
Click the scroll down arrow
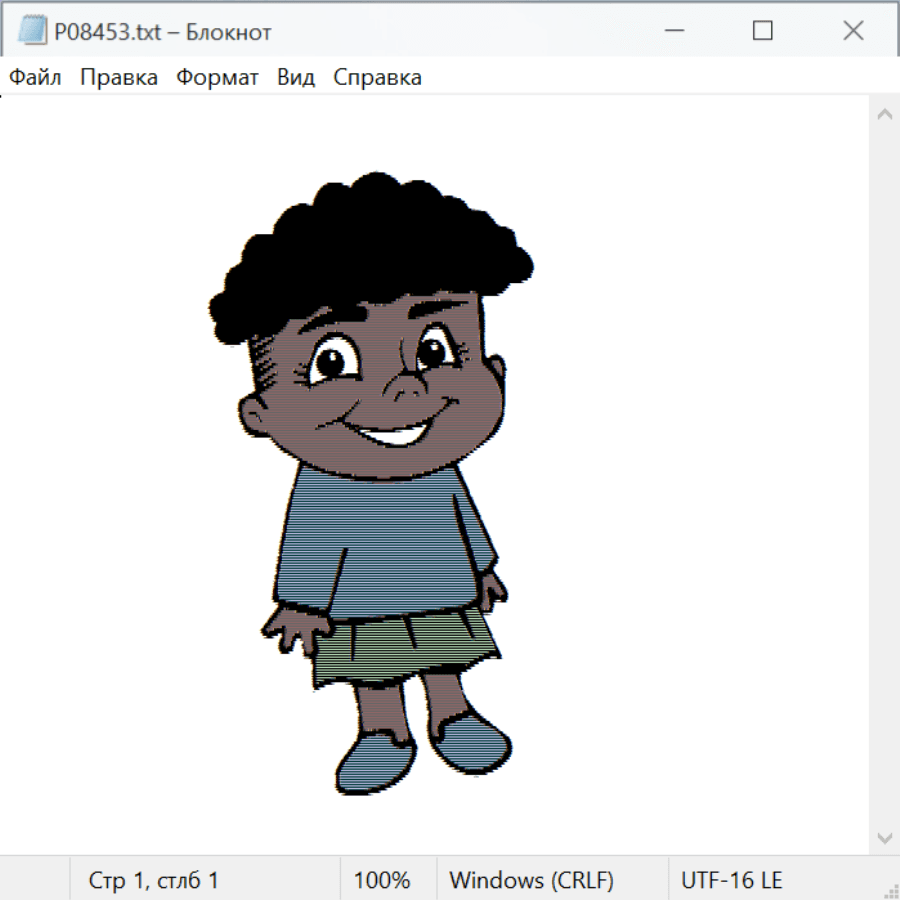[884, 837]
